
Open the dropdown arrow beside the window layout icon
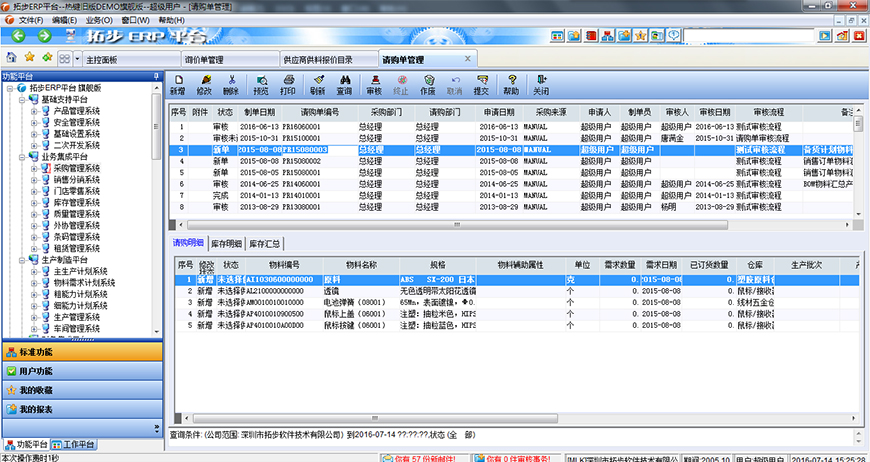77,59
